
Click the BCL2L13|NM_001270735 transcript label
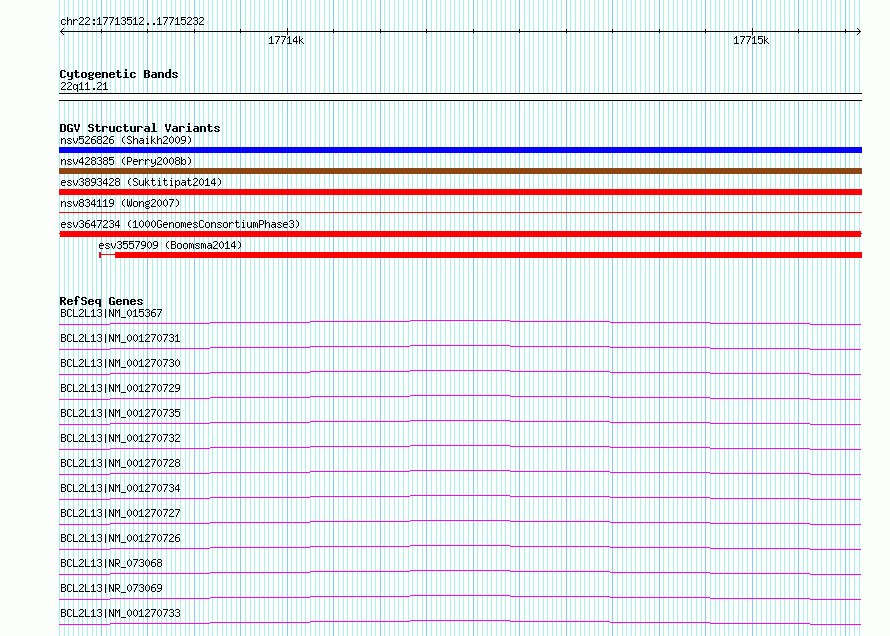[120, 413]
